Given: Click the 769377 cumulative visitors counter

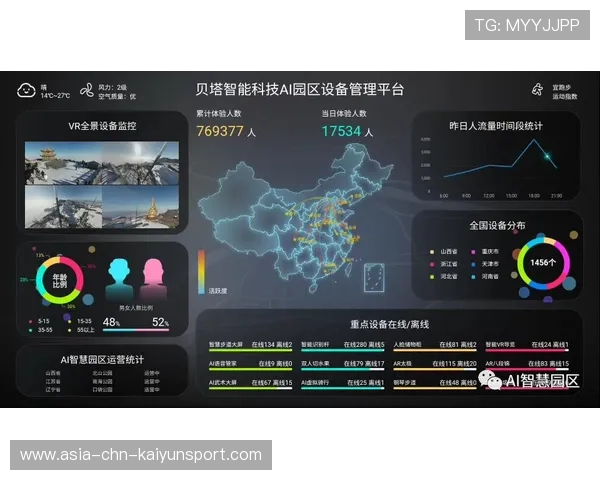Looking at the screenshot, I should [x=220, y=131].
